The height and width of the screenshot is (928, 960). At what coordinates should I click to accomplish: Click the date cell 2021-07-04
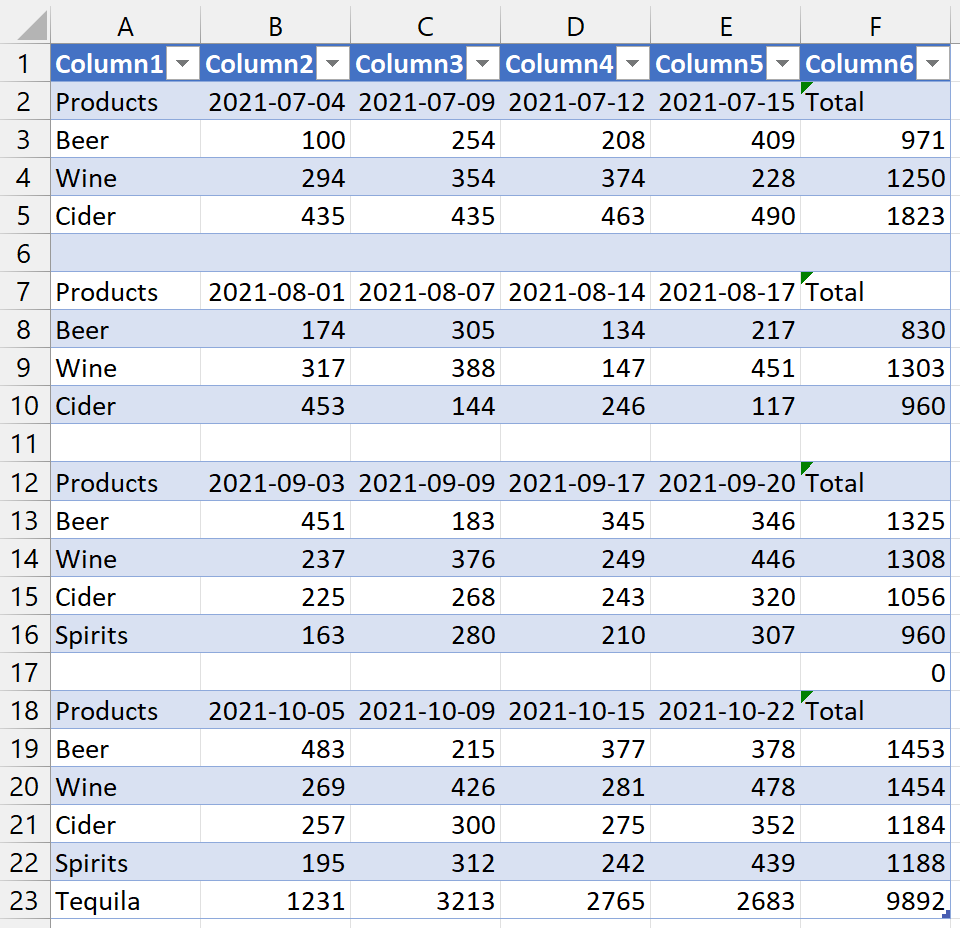click(x=276, y=102)
